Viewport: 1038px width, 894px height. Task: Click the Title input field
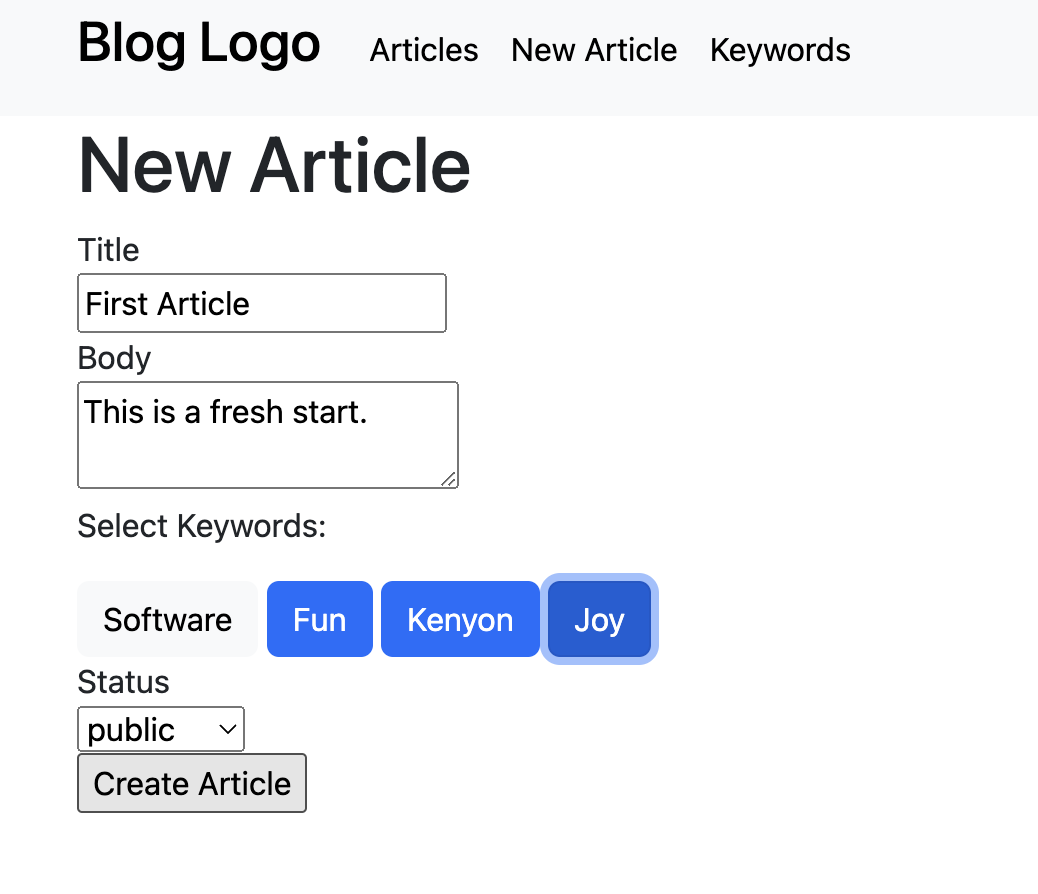pyautogui.click(x=262, y=303)
